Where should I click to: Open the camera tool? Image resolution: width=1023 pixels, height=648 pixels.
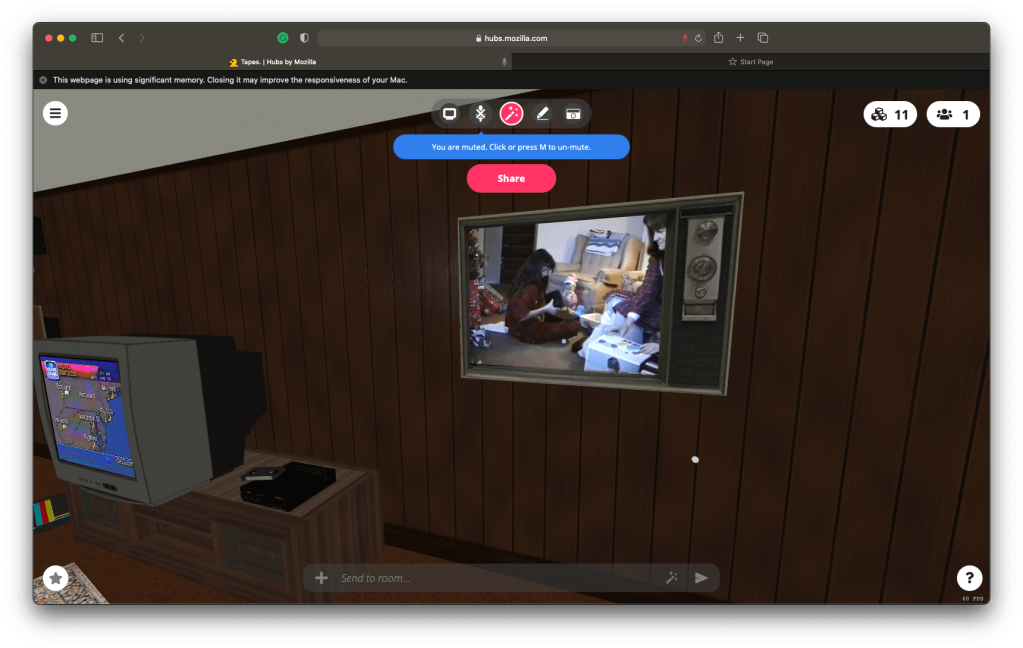click(573, 114)
